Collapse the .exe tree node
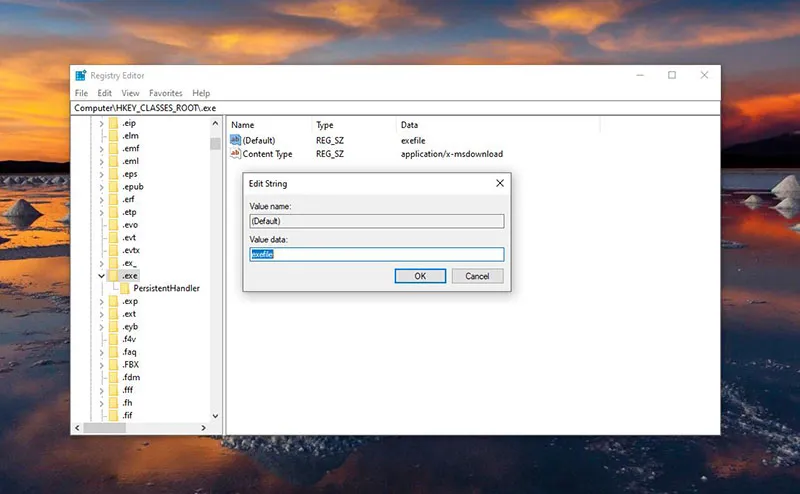The width and height of the screenshot is (800, 494). point(101,275)
